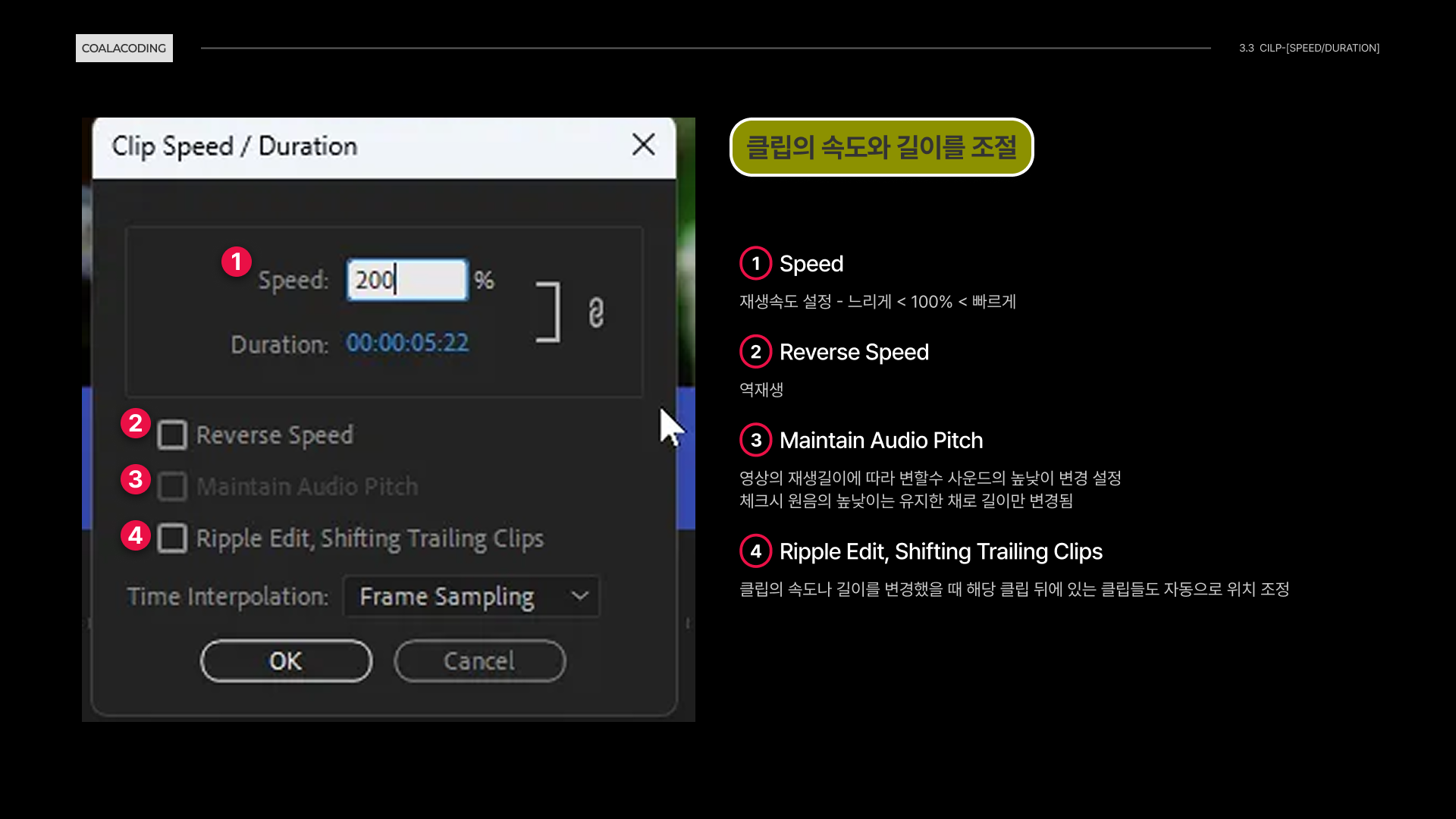Close the Clip Speed / Duration dialog
Image resolution: width=1456 pixels, height=819 pixels.
(643, 145)
